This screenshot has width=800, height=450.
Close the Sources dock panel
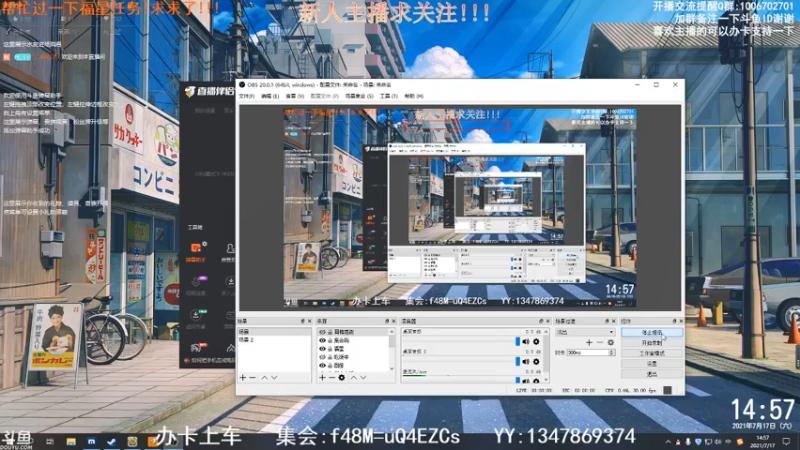pos(393,321)
